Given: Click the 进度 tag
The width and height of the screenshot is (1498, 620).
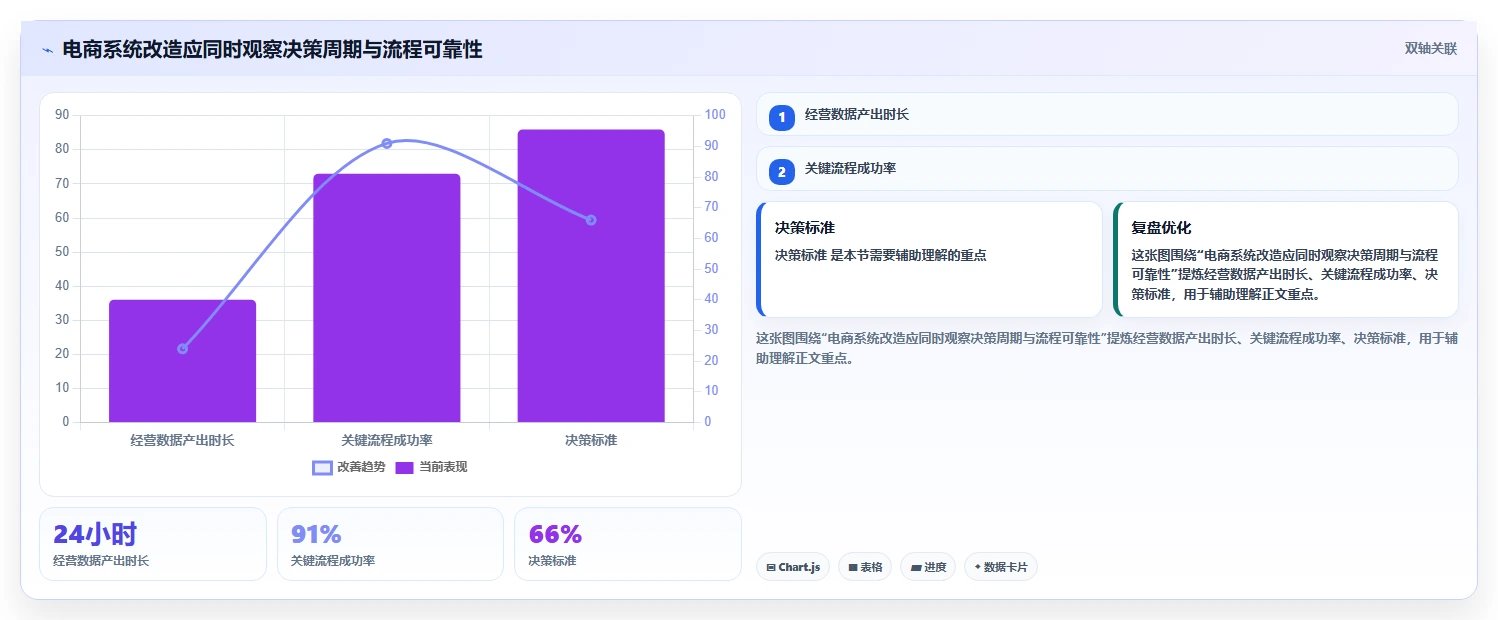Looking at the screenshot, I should point(928,567).
